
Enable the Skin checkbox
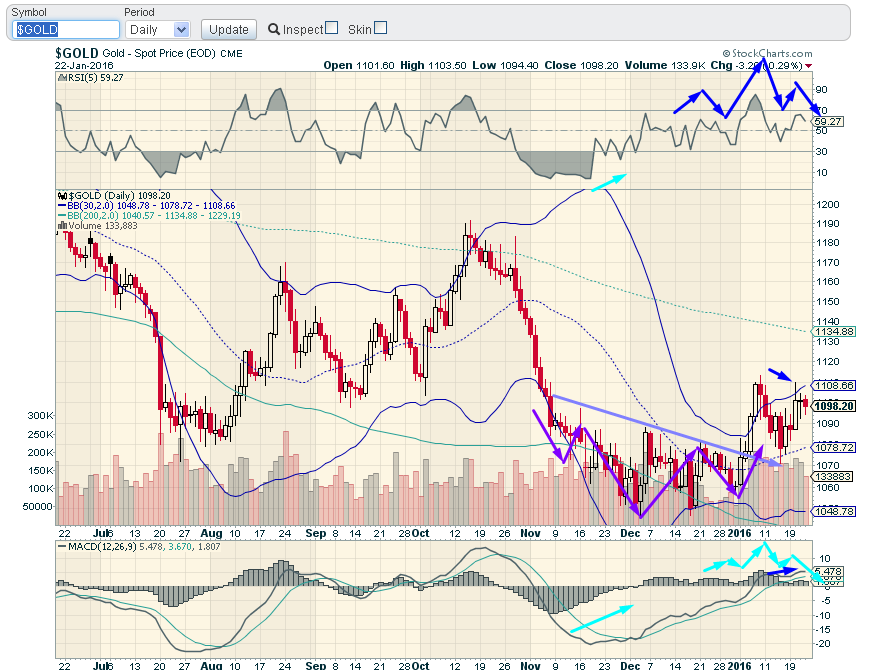(381, 27)
